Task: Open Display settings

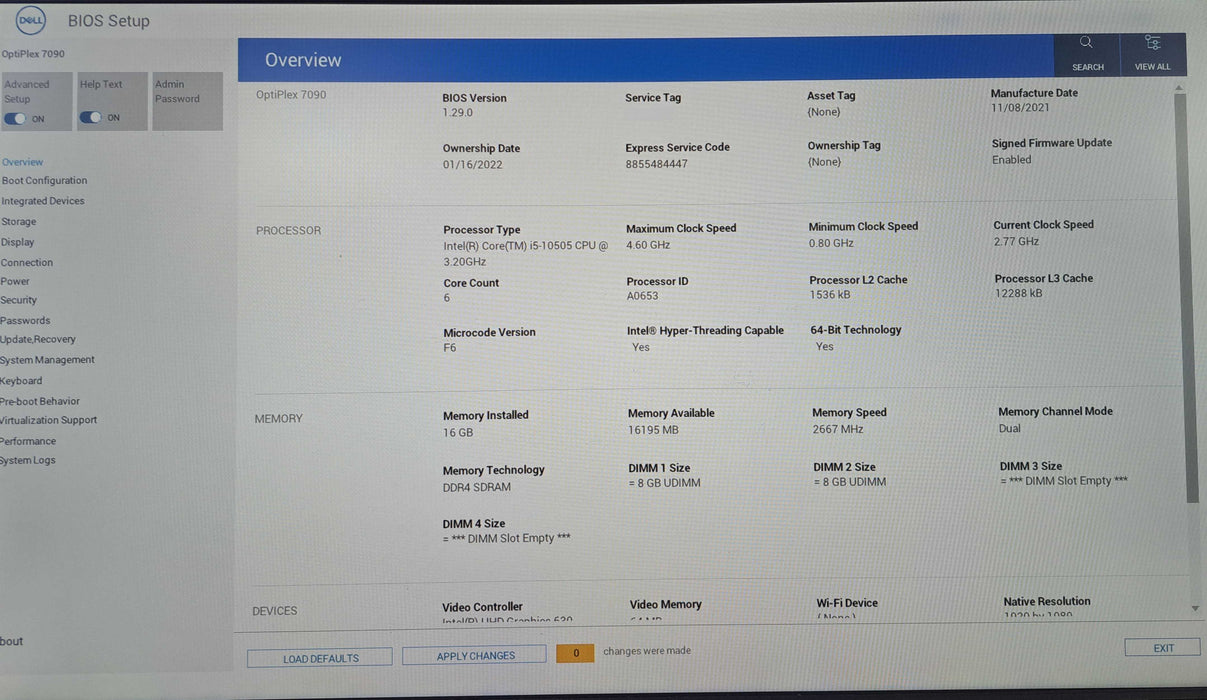Action: [x=17, y=242]
